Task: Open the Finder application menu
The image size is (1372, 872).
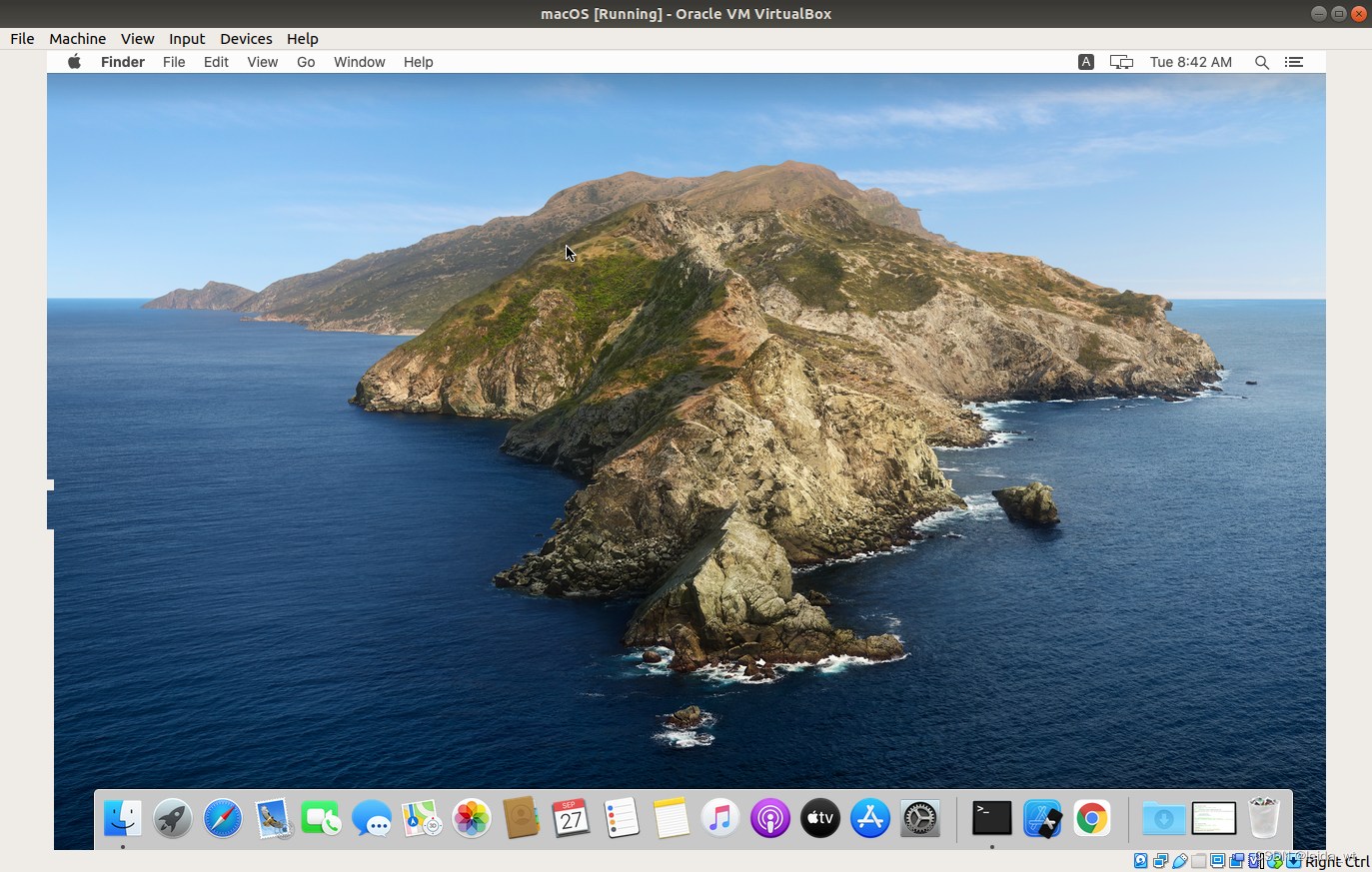Action: [x=123, y=62]
